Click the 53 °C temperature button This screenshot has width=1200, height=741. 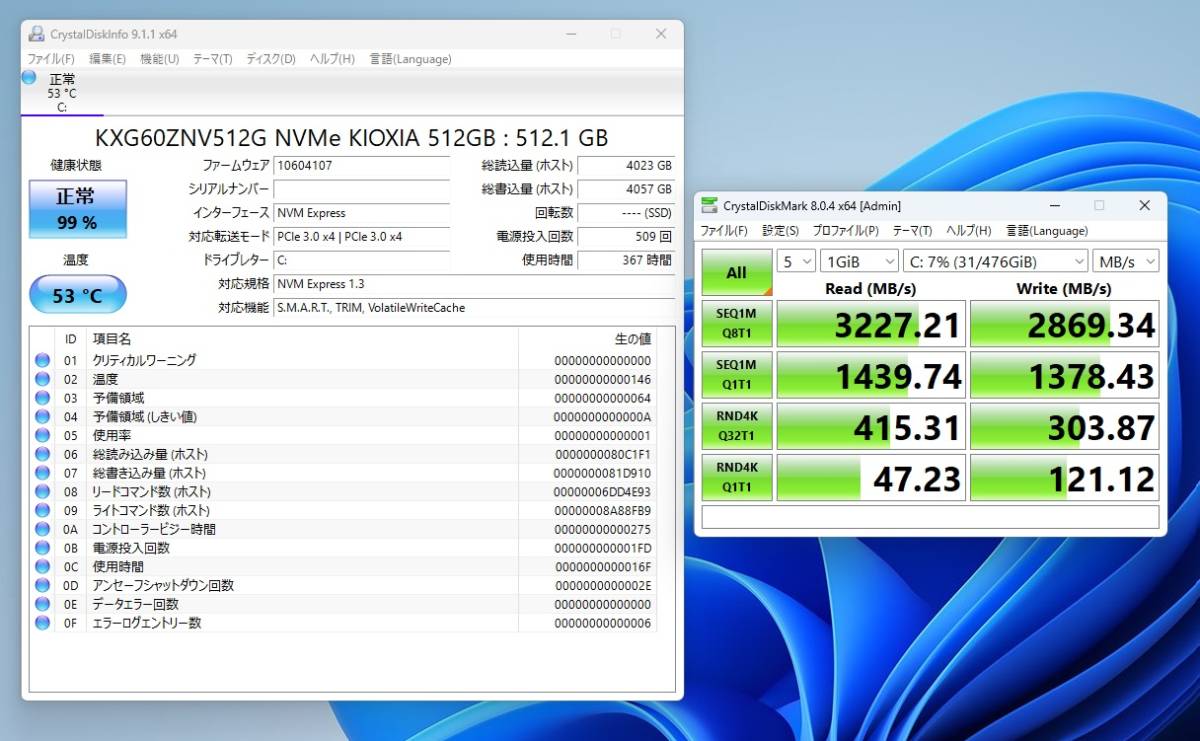[x=77, y=295]
